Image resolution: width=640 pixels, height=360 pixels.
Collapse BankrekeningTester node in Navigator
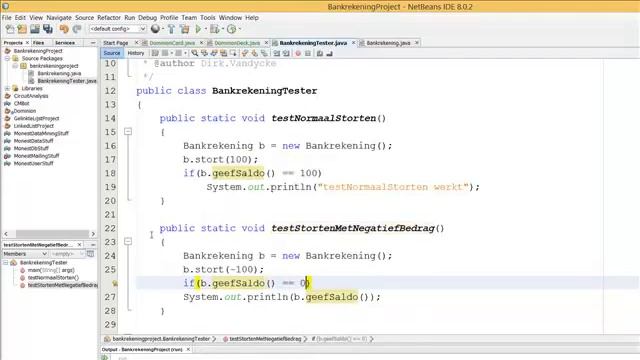click(6, 262)
